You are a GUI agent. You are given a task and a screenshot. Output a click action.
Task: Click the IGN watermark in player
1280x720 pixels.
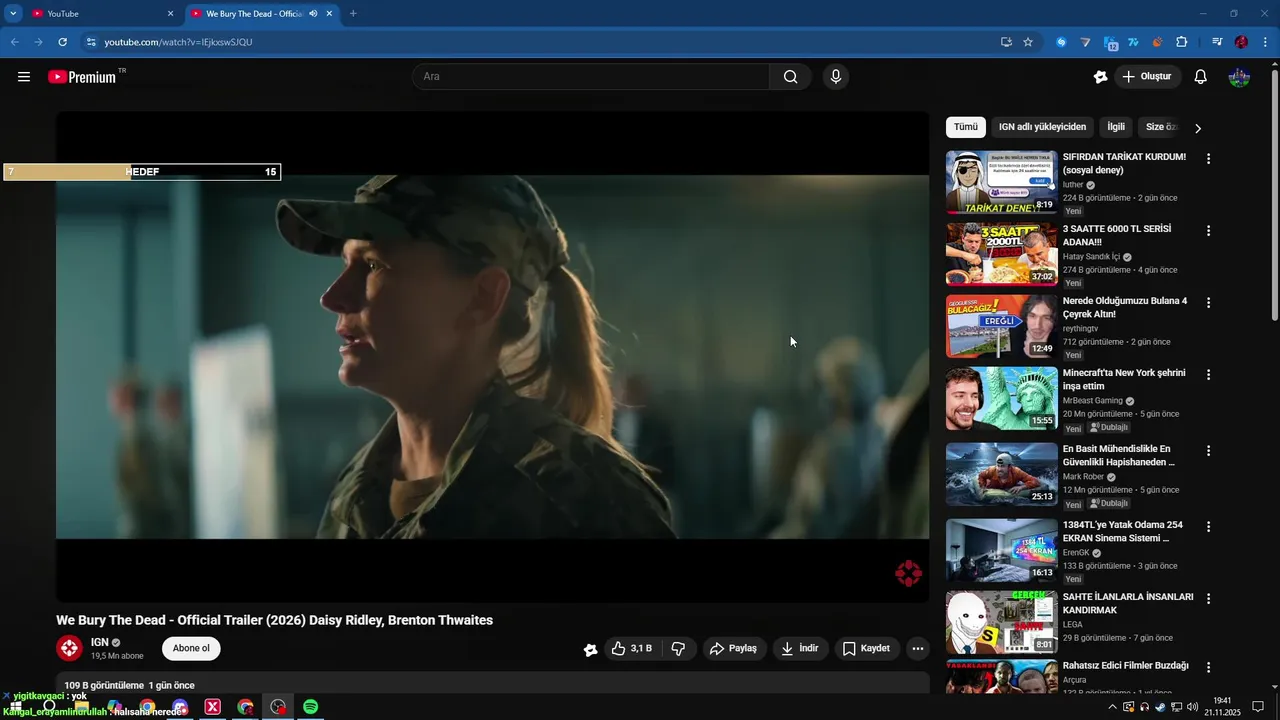908,573
